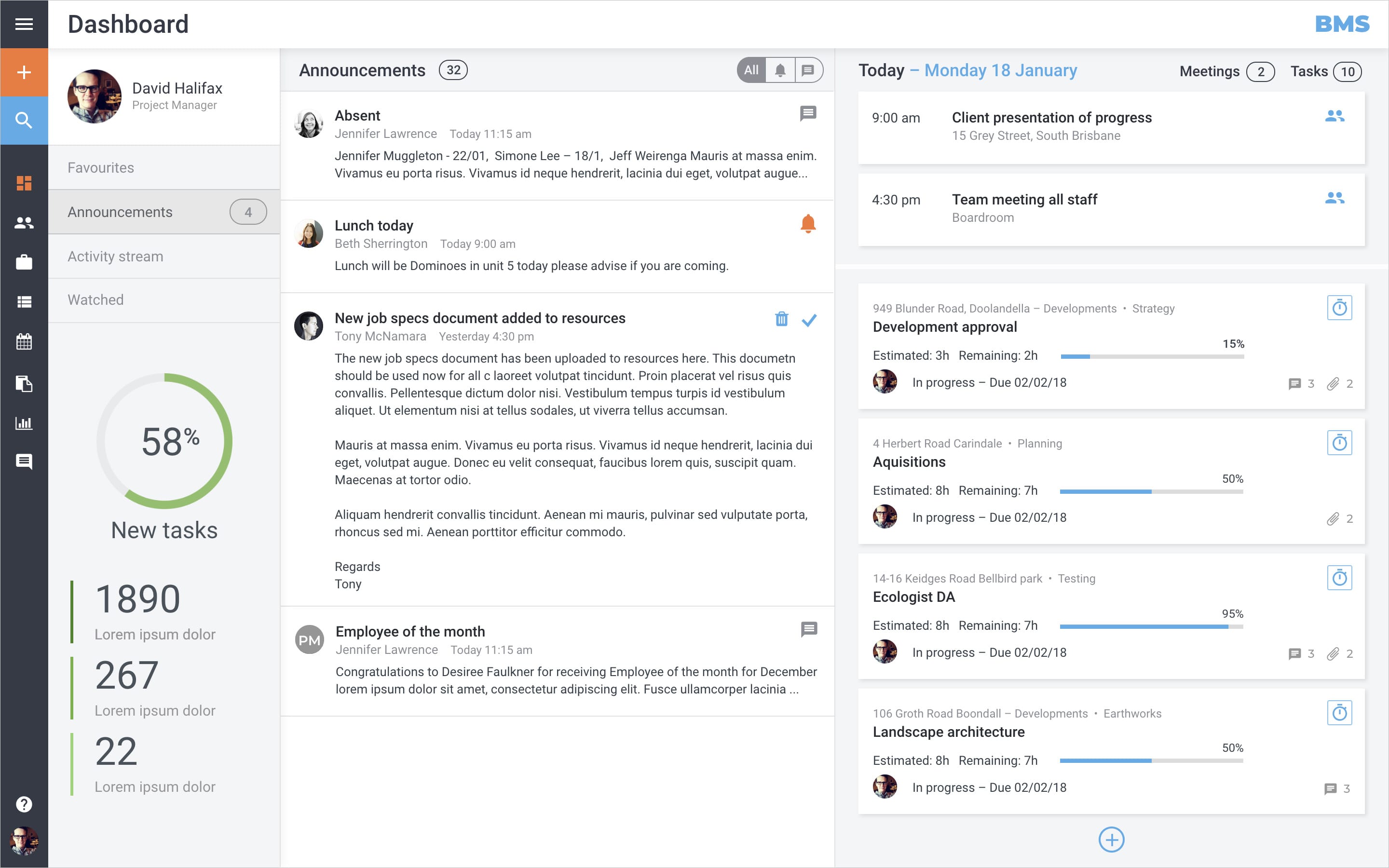Delete the 'New job specs' announcement
Screen dimensions: 1389x868
[x=782, y=320]
